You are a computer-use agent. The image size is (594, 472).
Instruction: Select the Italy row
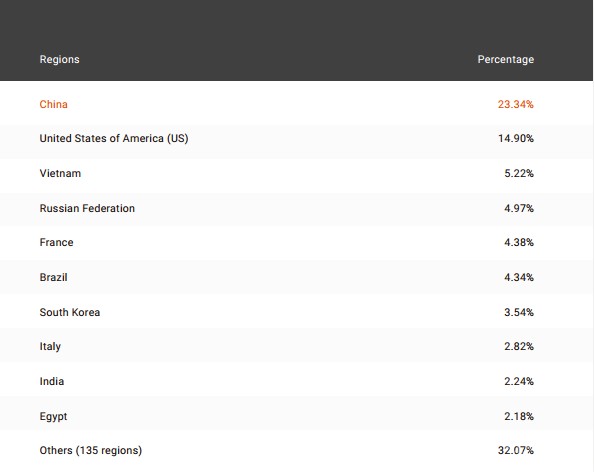(x=297, y=347)
